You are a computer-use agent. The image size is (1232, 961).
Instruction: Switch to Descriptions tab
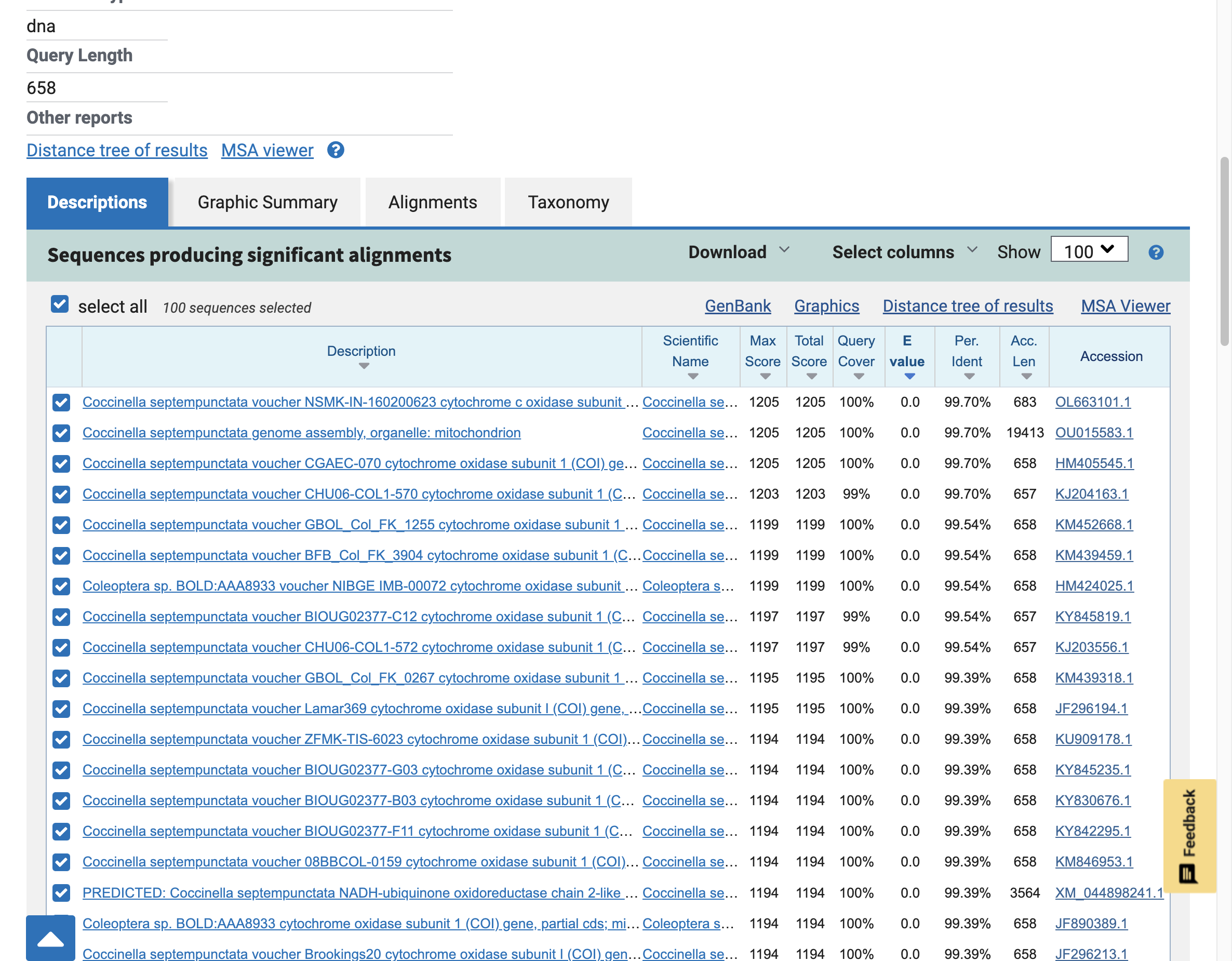pos(97,203)
